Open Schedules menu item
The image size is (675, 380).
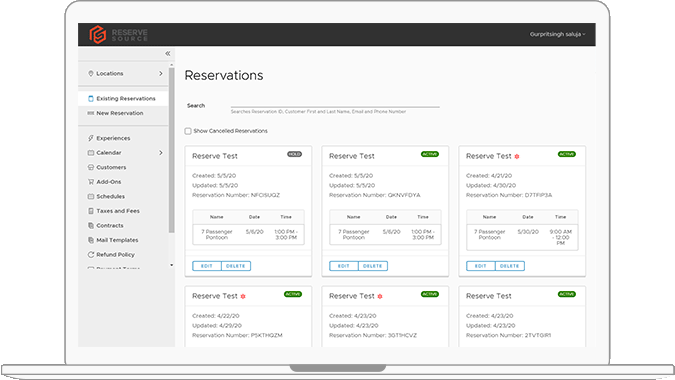pyautogui.click(x=123, y=197)
